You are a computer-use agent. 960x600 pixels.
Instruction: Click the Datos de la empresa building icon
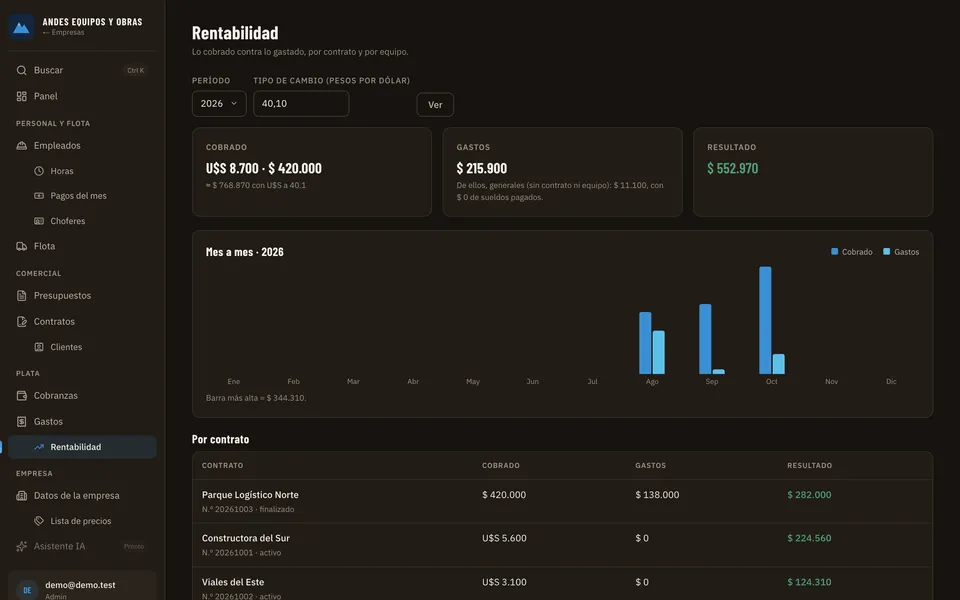coord(21,495)
